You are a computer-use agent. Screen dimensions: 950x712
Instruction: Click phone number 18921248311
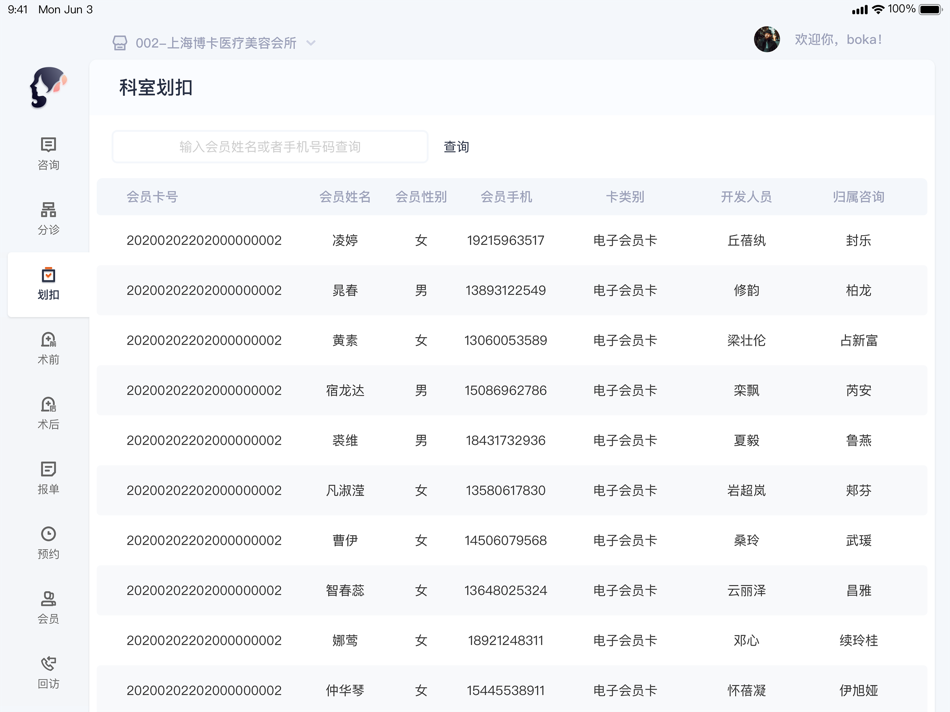coord(505,640)
